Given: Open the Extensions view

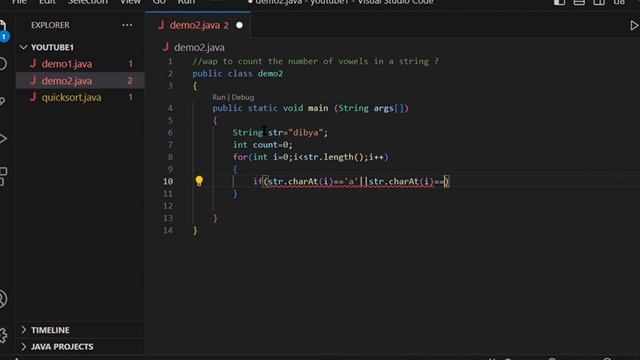Looking at the screenshot, I should (x=3, y=176).
